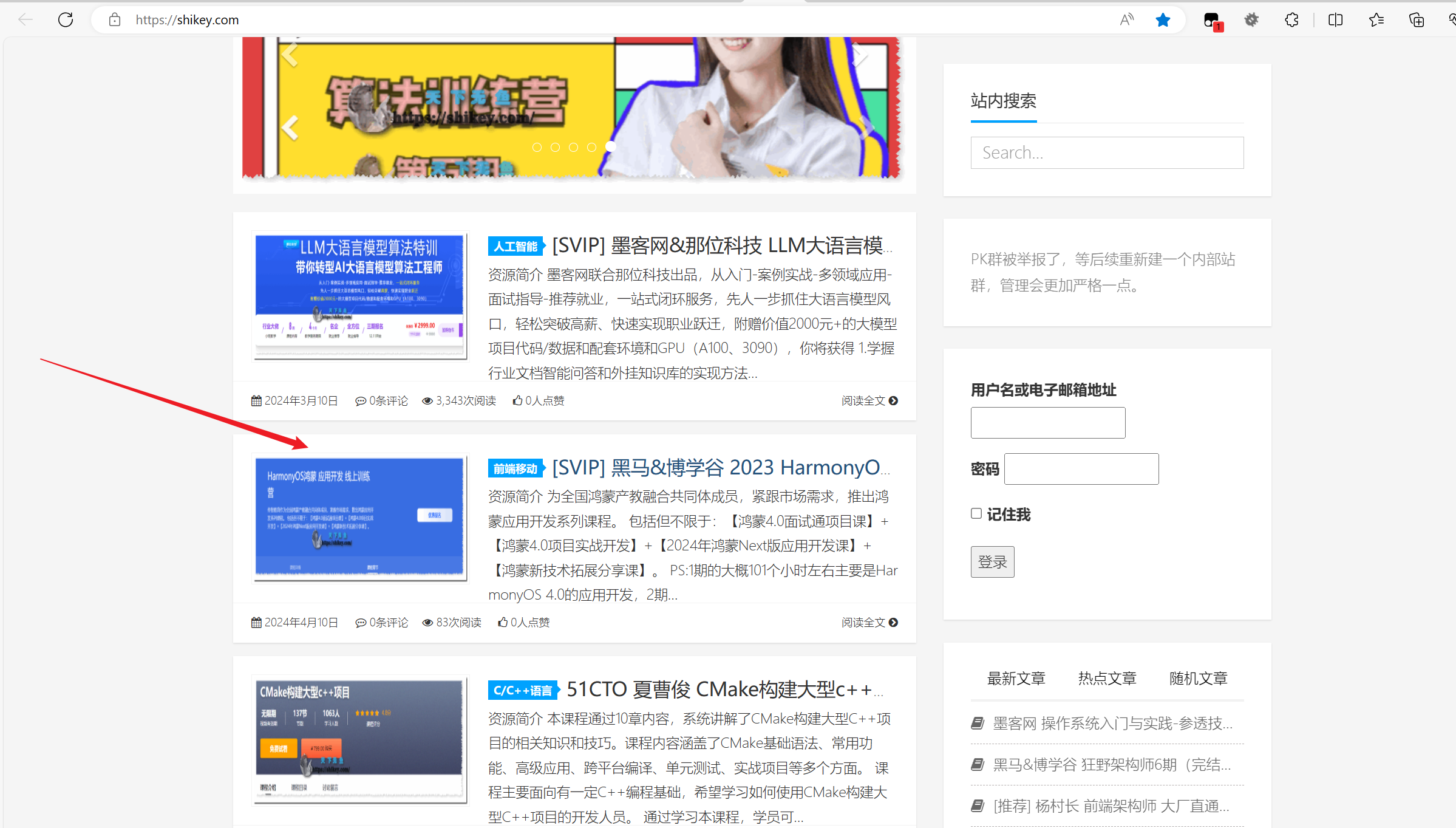1456x828 pixels.
Task: Select the second carousel indicator dot
Action: click(x=555, y=146)
